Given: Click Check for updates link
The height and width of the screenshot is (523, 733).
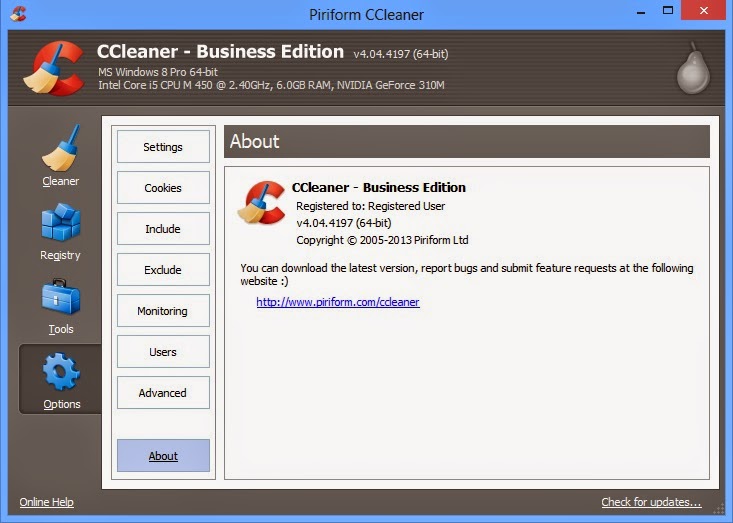Looking at the screenshot, I should [651, 502].
